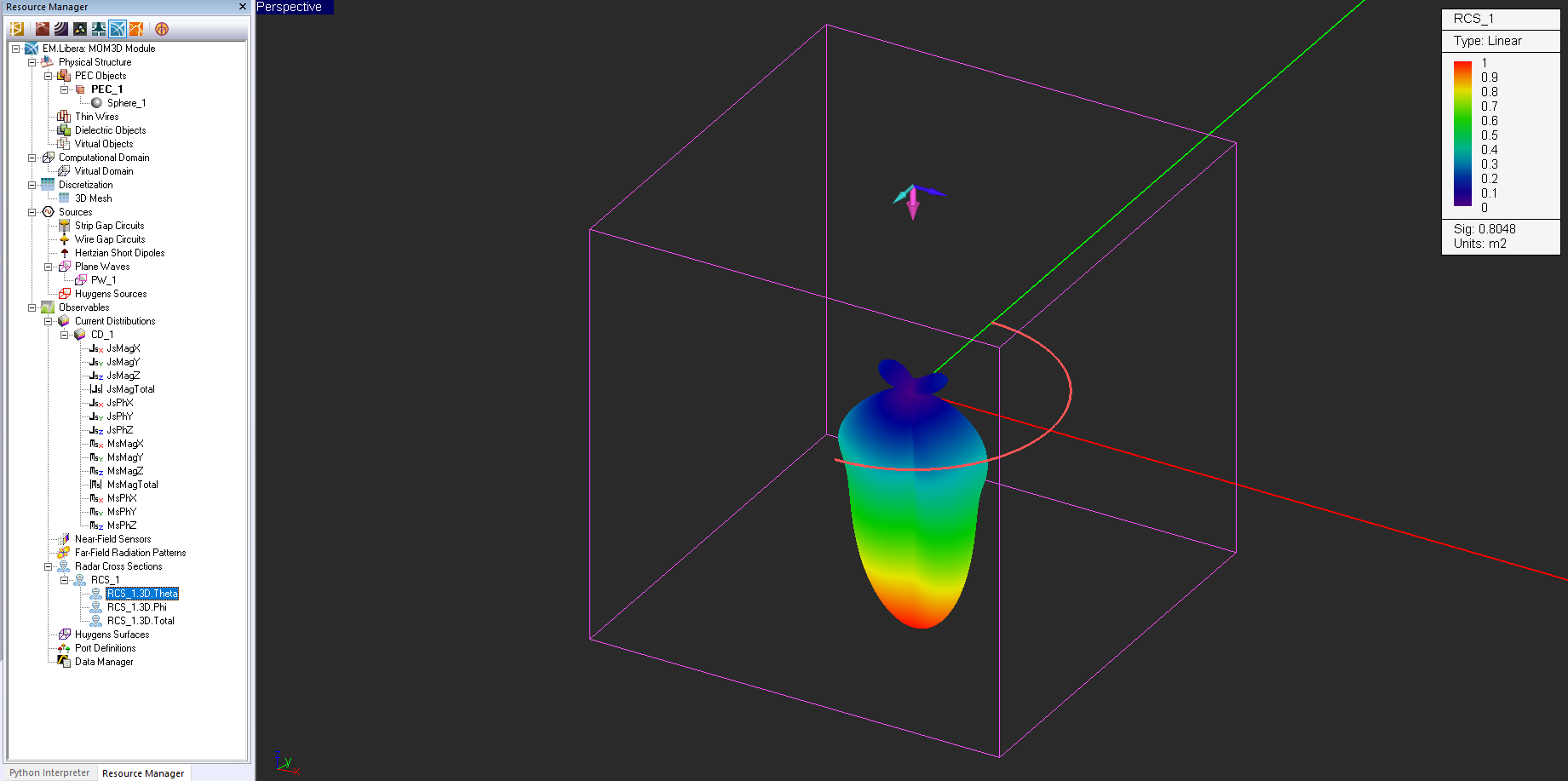
Task: Click the orange module toolbar icon
Action: [x=136, y=29]
